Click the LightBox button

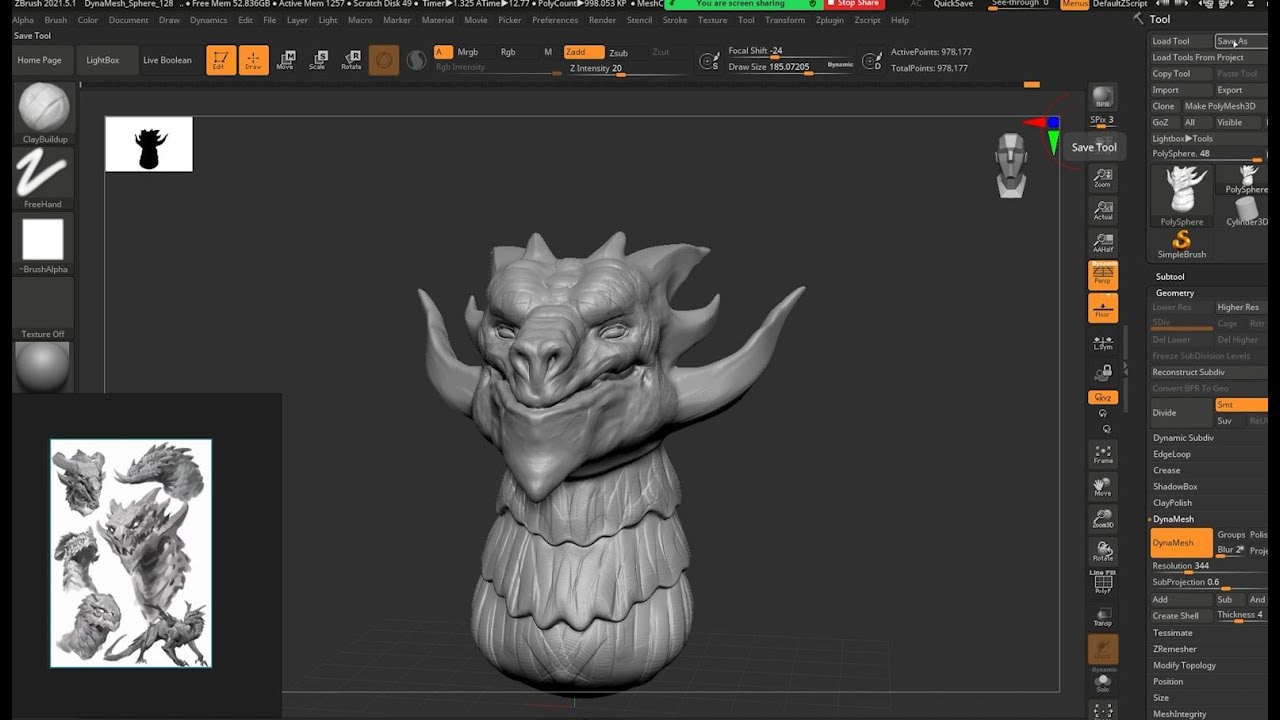click(x=103, y=60)
